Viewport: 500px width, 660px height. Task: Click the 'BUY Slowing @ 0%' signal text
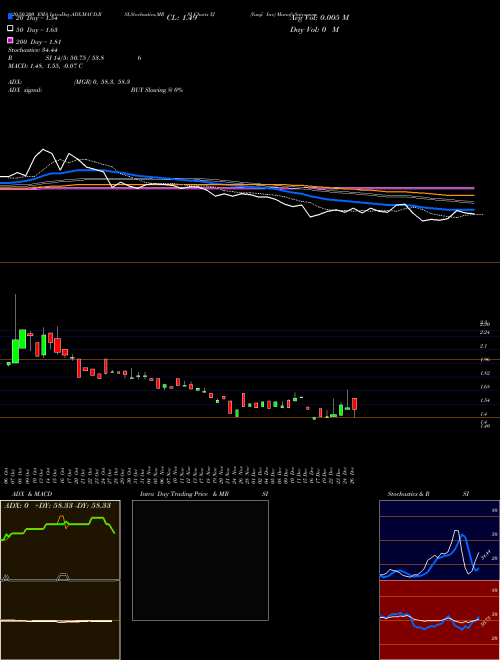pos(157,90)
